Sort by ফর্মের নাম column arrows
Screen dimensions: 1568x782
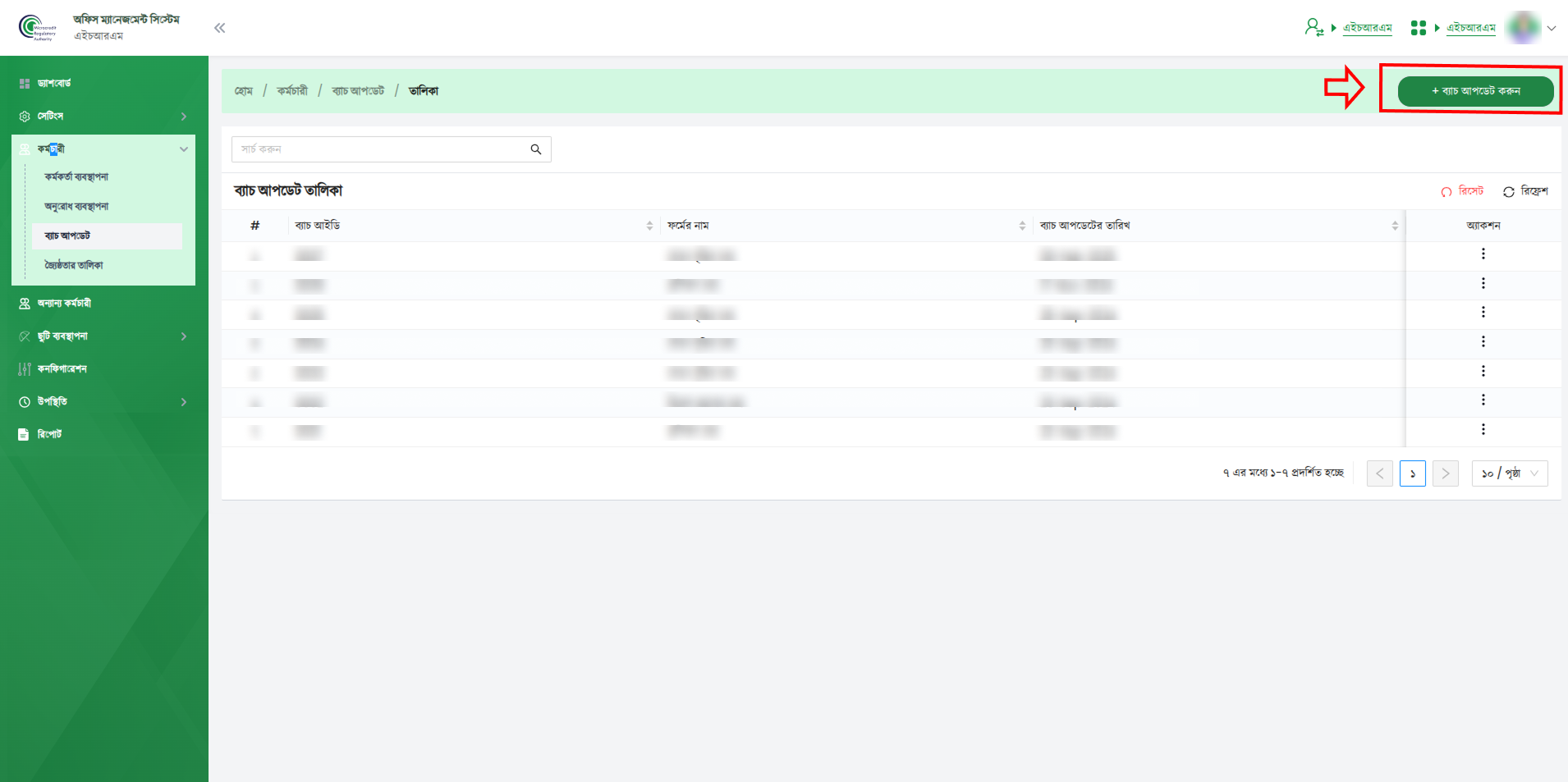1022,226
